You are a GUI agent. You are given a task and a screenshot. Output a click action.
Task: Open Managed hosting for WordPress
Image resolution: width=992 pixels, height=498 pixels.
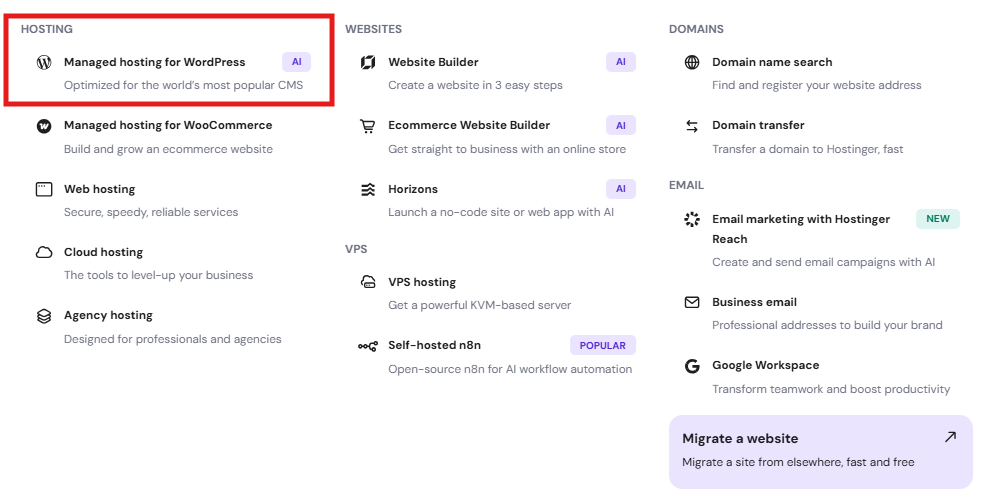pos(154,62)
